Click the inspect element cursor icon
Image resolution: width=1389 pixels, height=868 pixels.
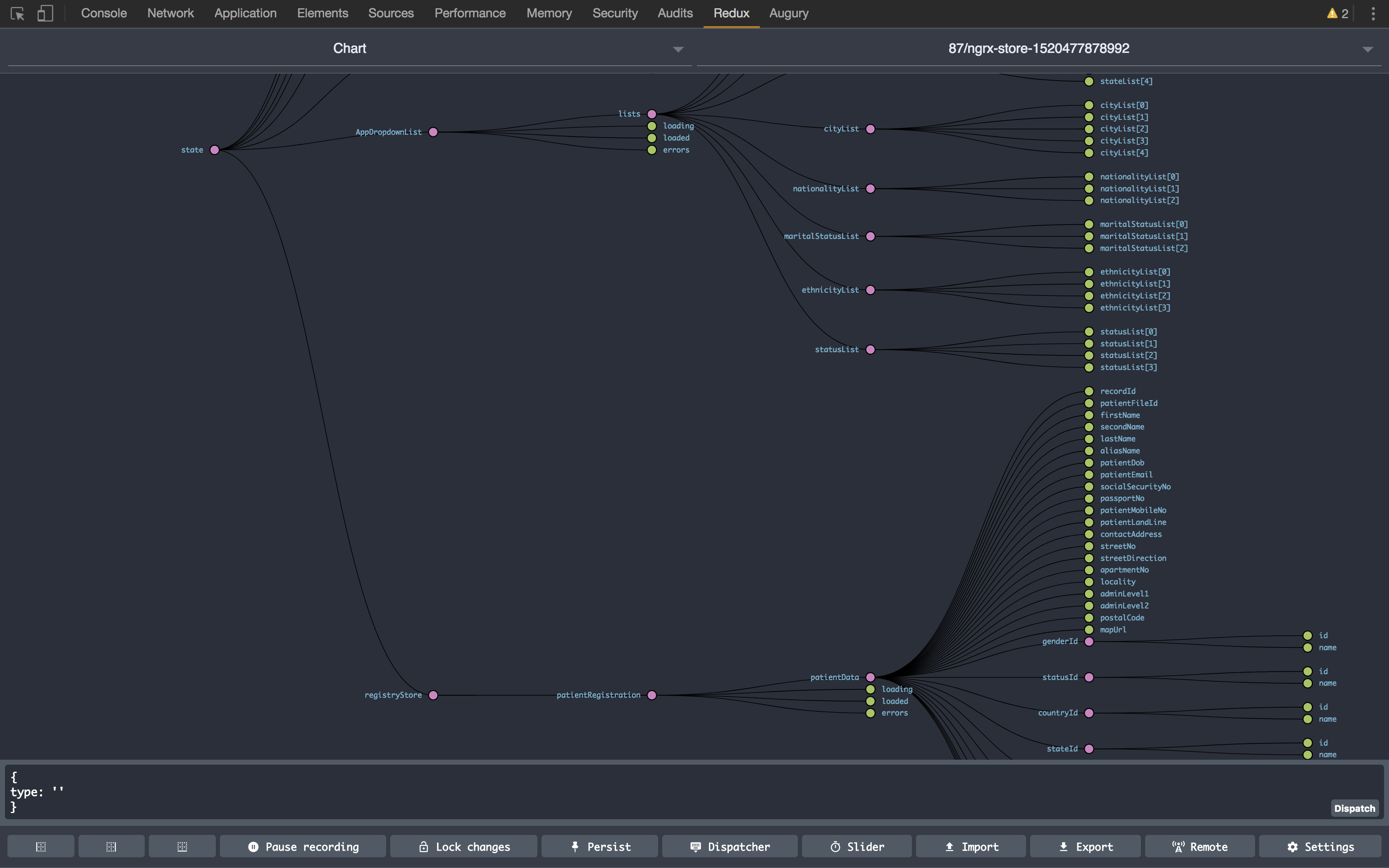click(x=17, y=13)
